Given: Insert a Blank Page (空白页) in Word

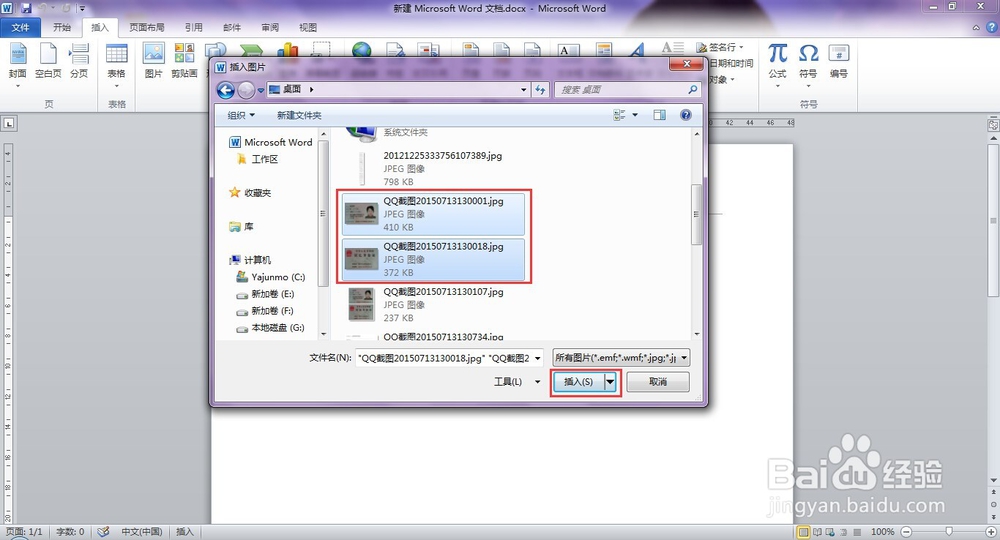Looking at the screenshot, I should pos(48,62).
